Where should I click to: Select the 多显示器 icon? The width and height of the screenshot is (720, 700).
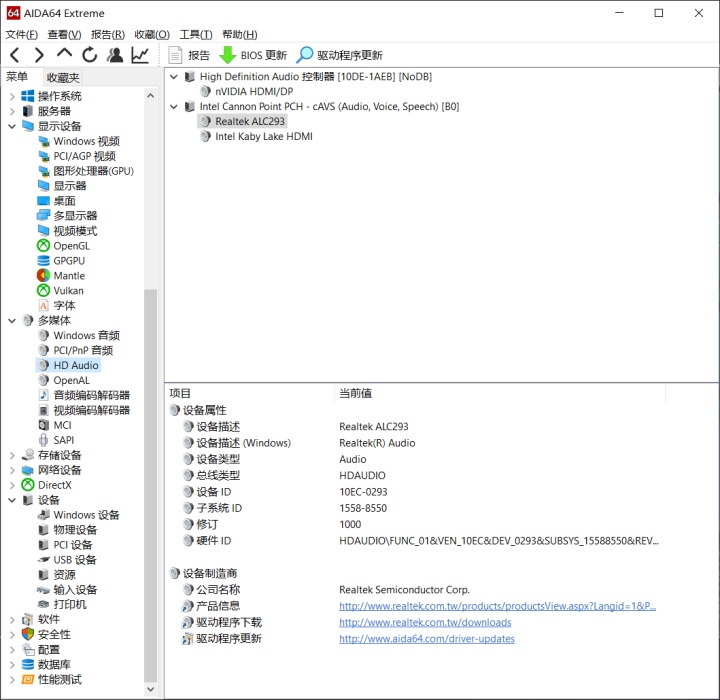[x=43, y=215]
